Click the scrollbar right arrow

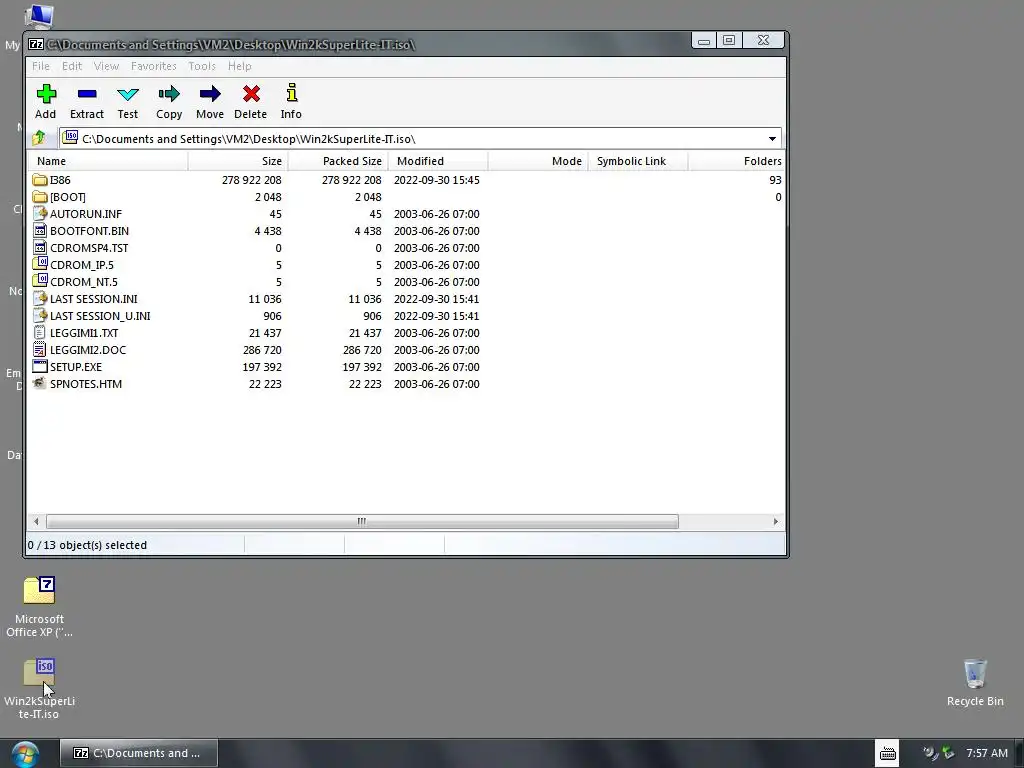point(775,521)
